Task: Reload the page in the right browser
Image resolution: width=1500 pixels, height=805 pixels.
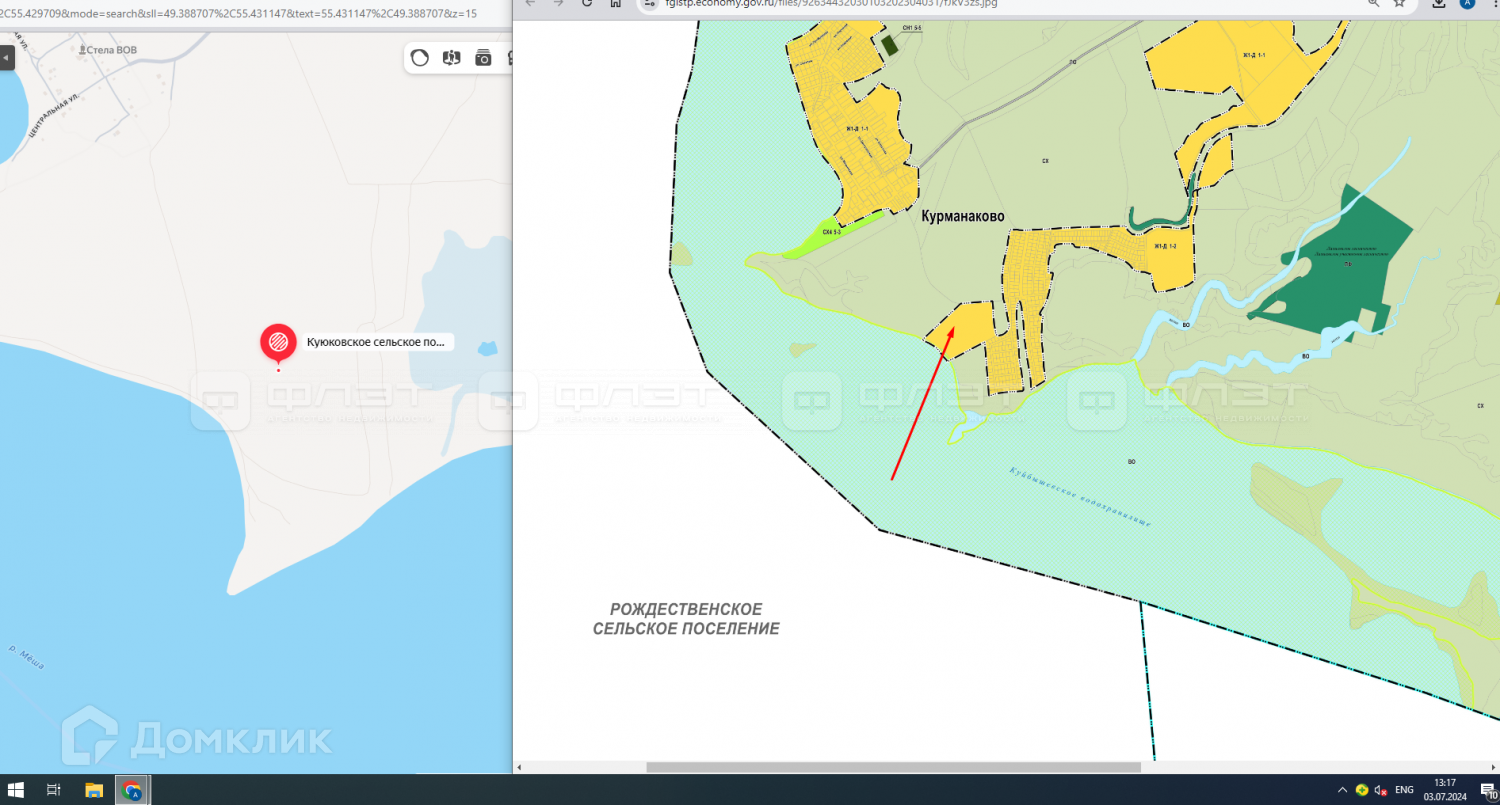Action: pyautogui.click(x=588, y=3)
